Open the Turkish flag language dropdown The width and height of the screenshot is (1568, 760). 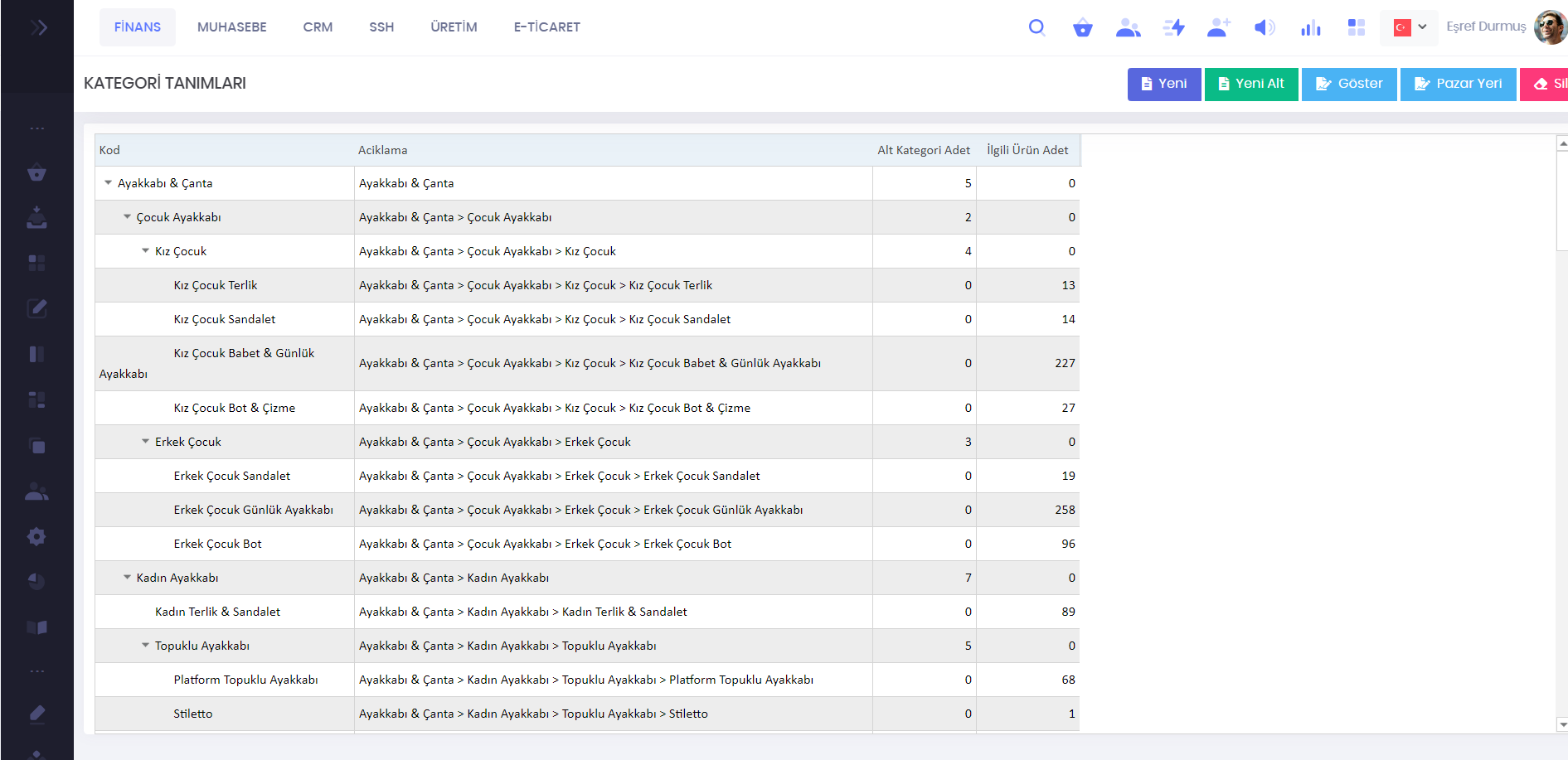[1409, 27]
